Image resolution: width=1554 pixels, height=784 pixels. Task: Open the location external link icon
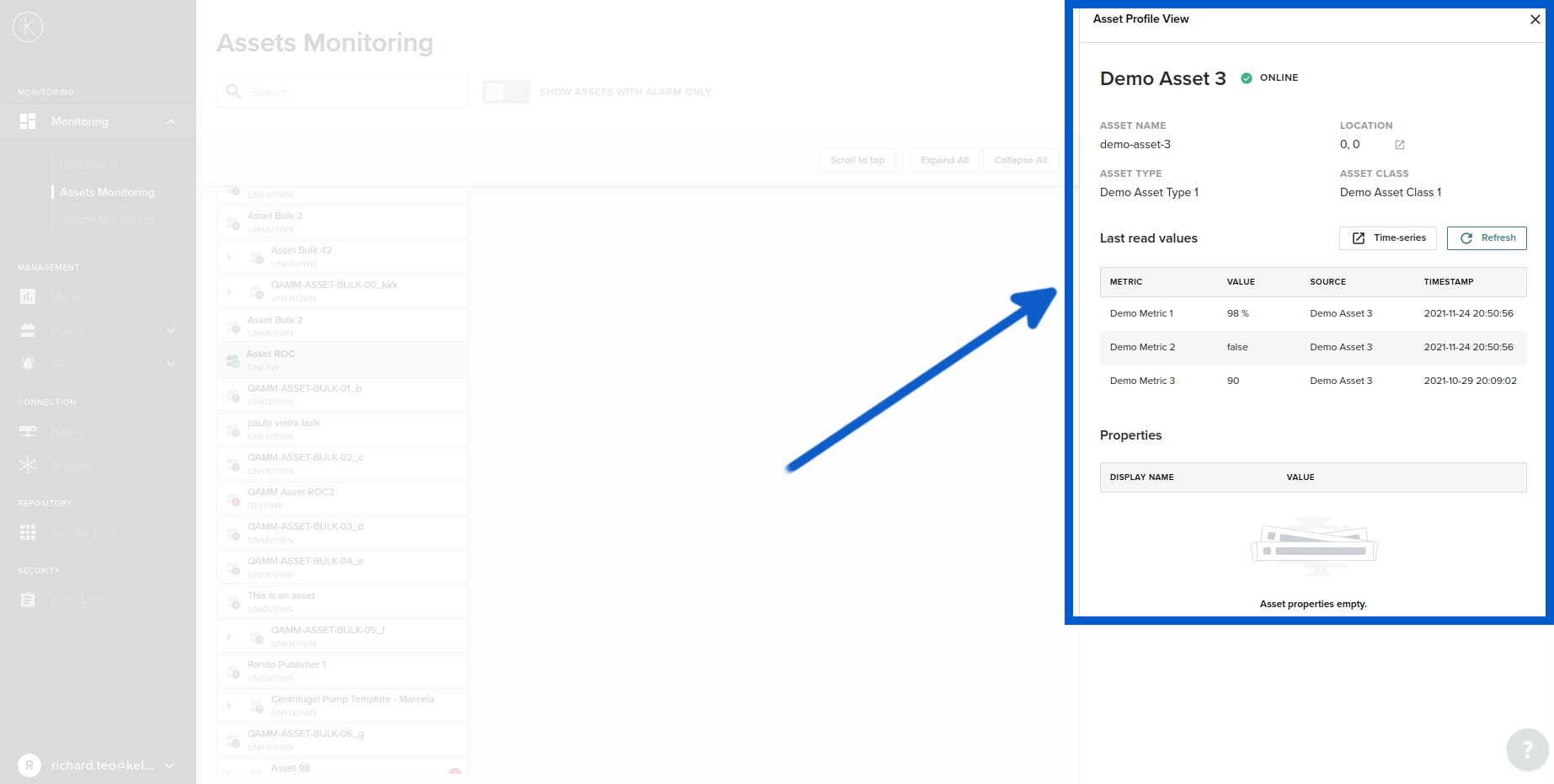click(x=1400, y=145)
